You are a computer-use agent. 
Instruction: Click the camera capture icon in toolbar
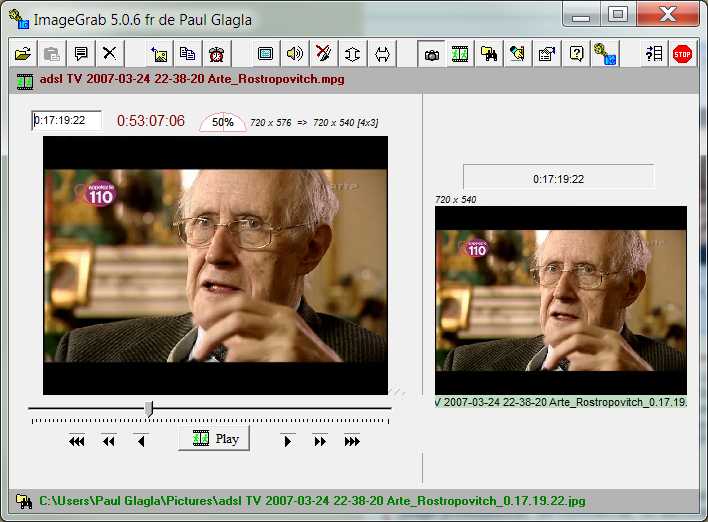(432, 54)
